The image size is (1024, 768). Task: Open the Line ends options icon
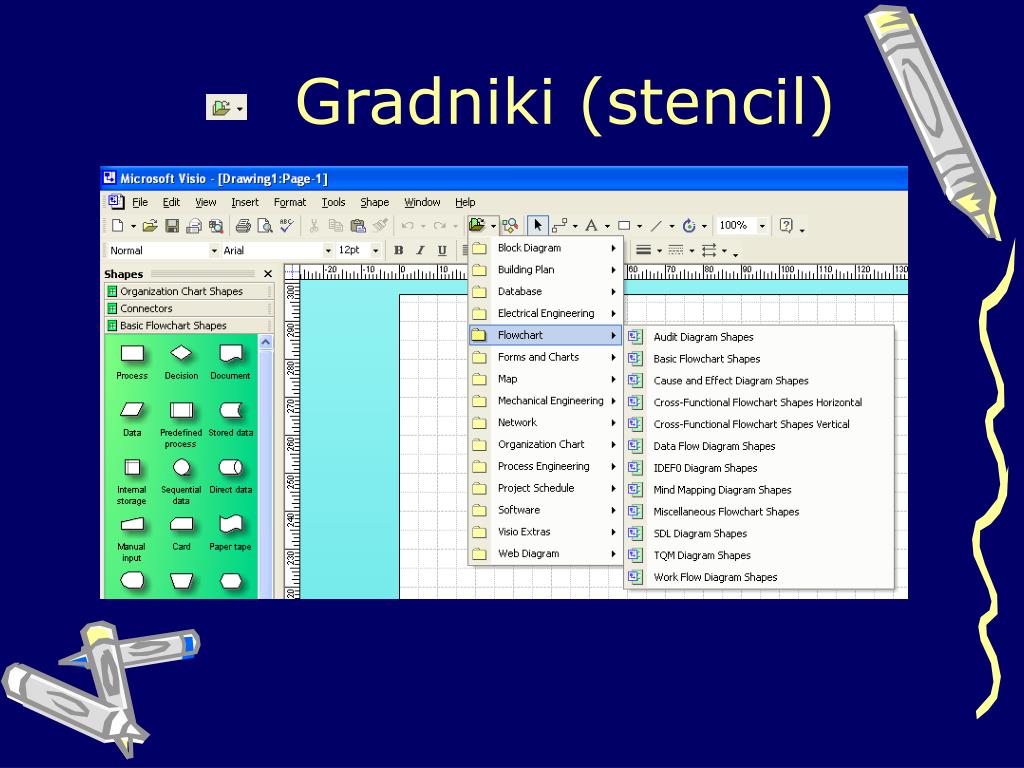tap(709, 250)
